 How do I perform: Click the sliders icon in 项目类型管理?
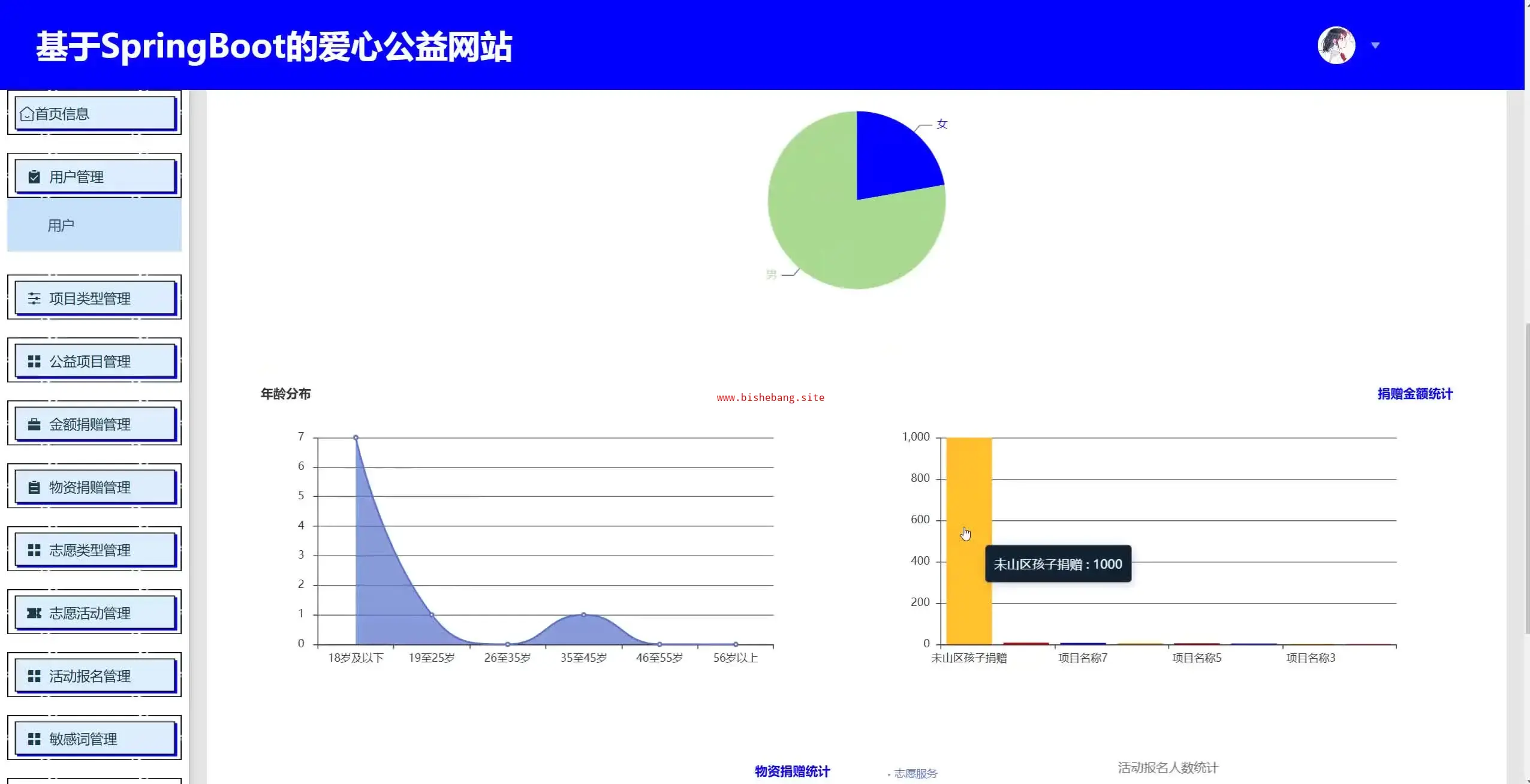34,298
